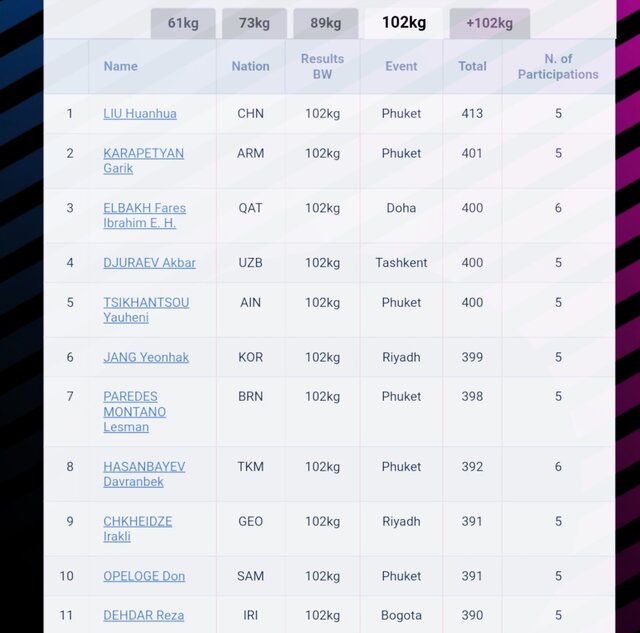View PAREDES MONTANO Lesman profile
Image resolution: width=640 pixels, height=633 pixels.
tap(134, 411)
